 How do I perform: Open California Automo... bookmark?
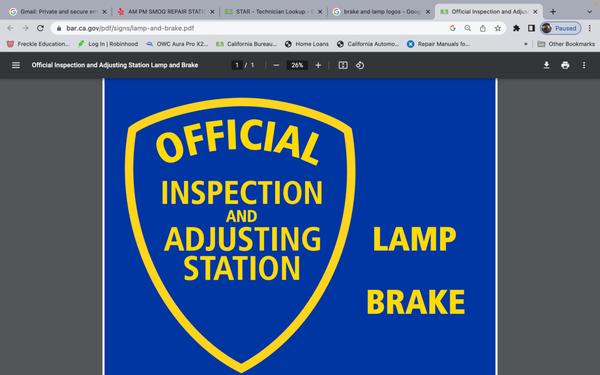(368, 44)
